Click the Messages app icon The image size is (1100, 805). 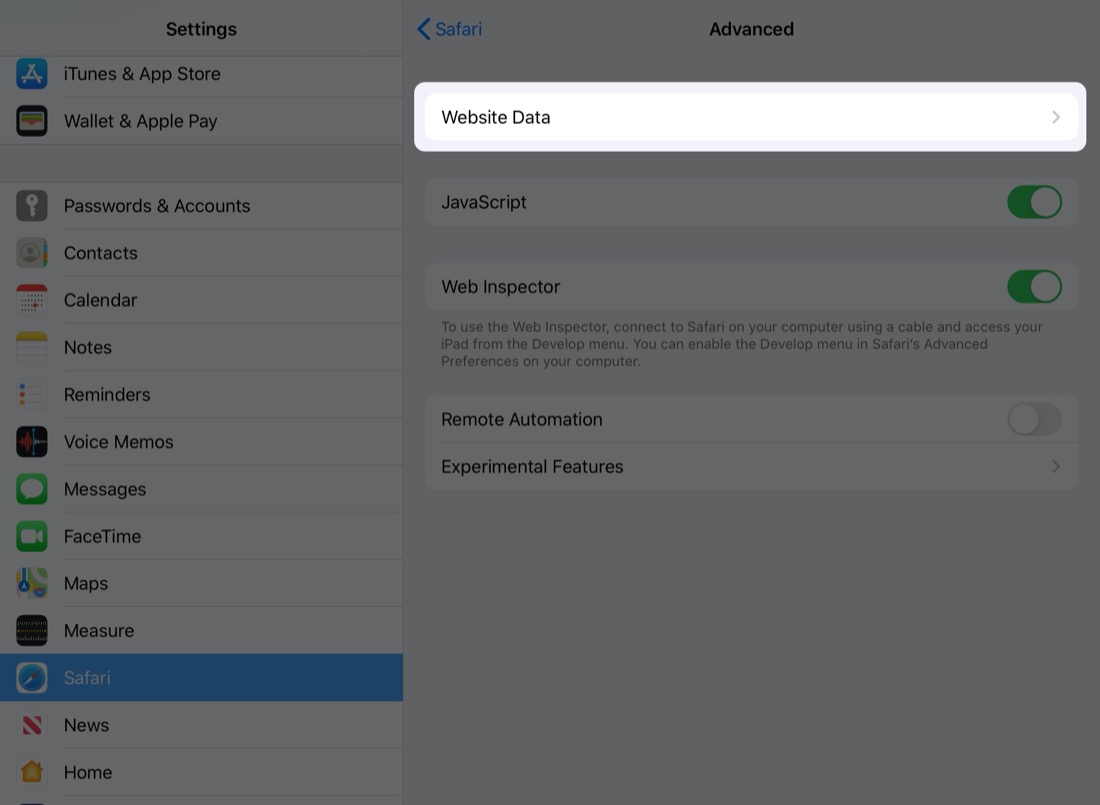[x=31, y=488]
